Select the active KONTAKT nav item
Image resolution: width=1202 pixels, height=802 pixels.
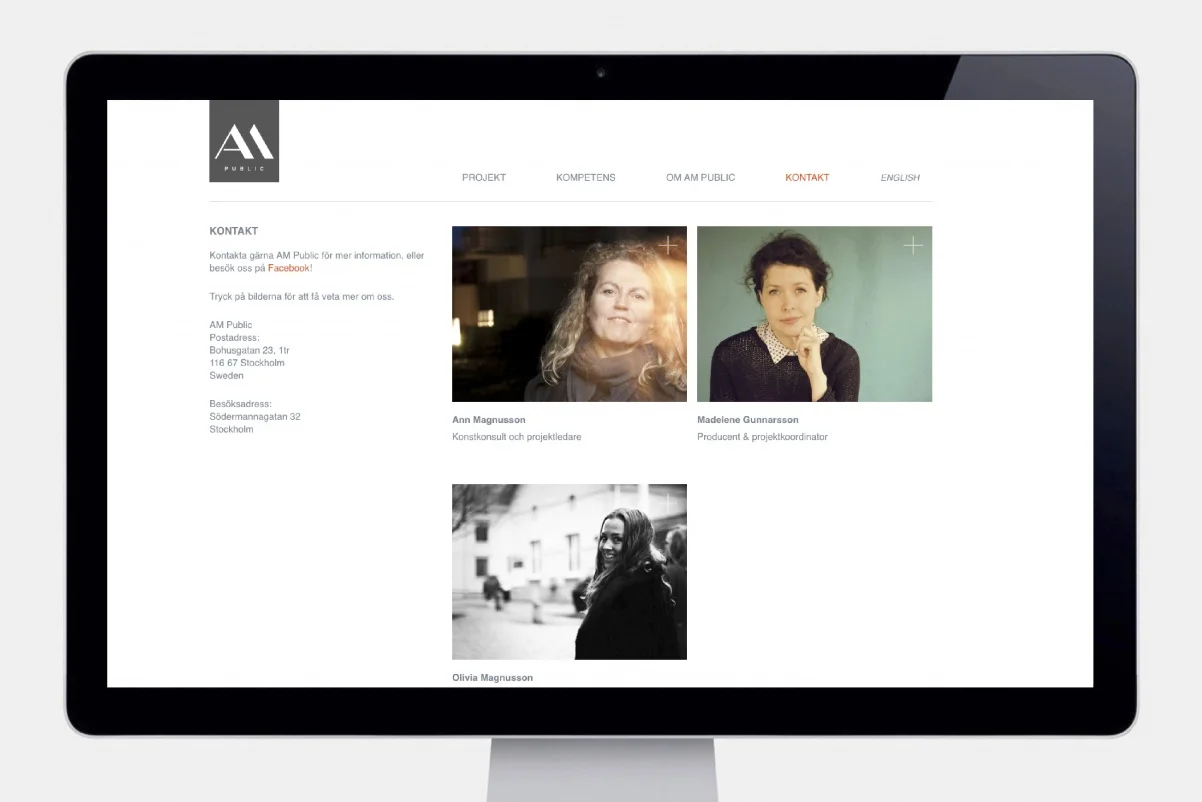(807, 177)
